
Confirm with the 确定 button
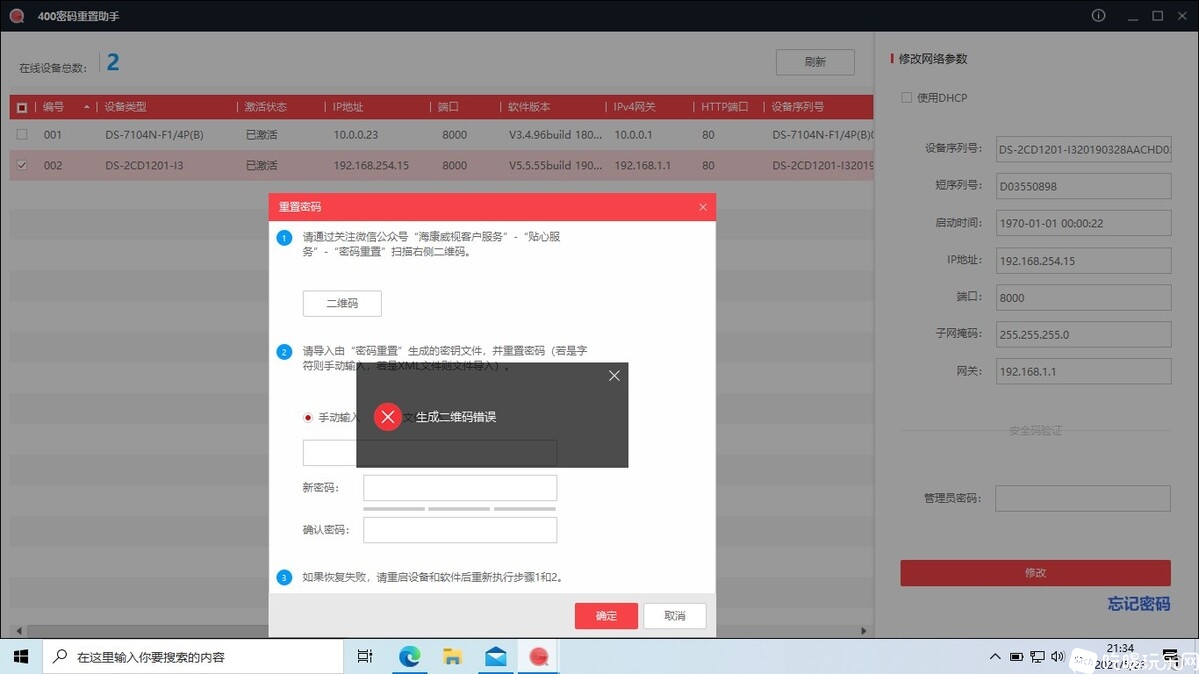click(606, 616)
